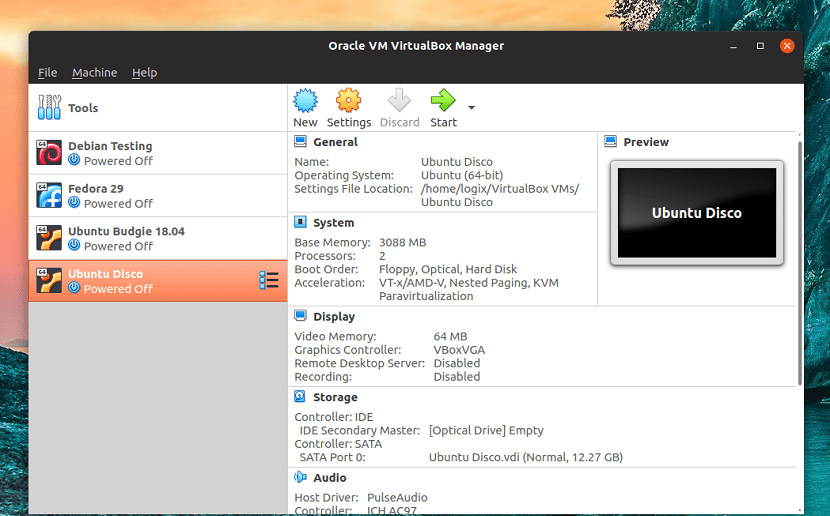Click the Discard arrow icon

(399, 101)
